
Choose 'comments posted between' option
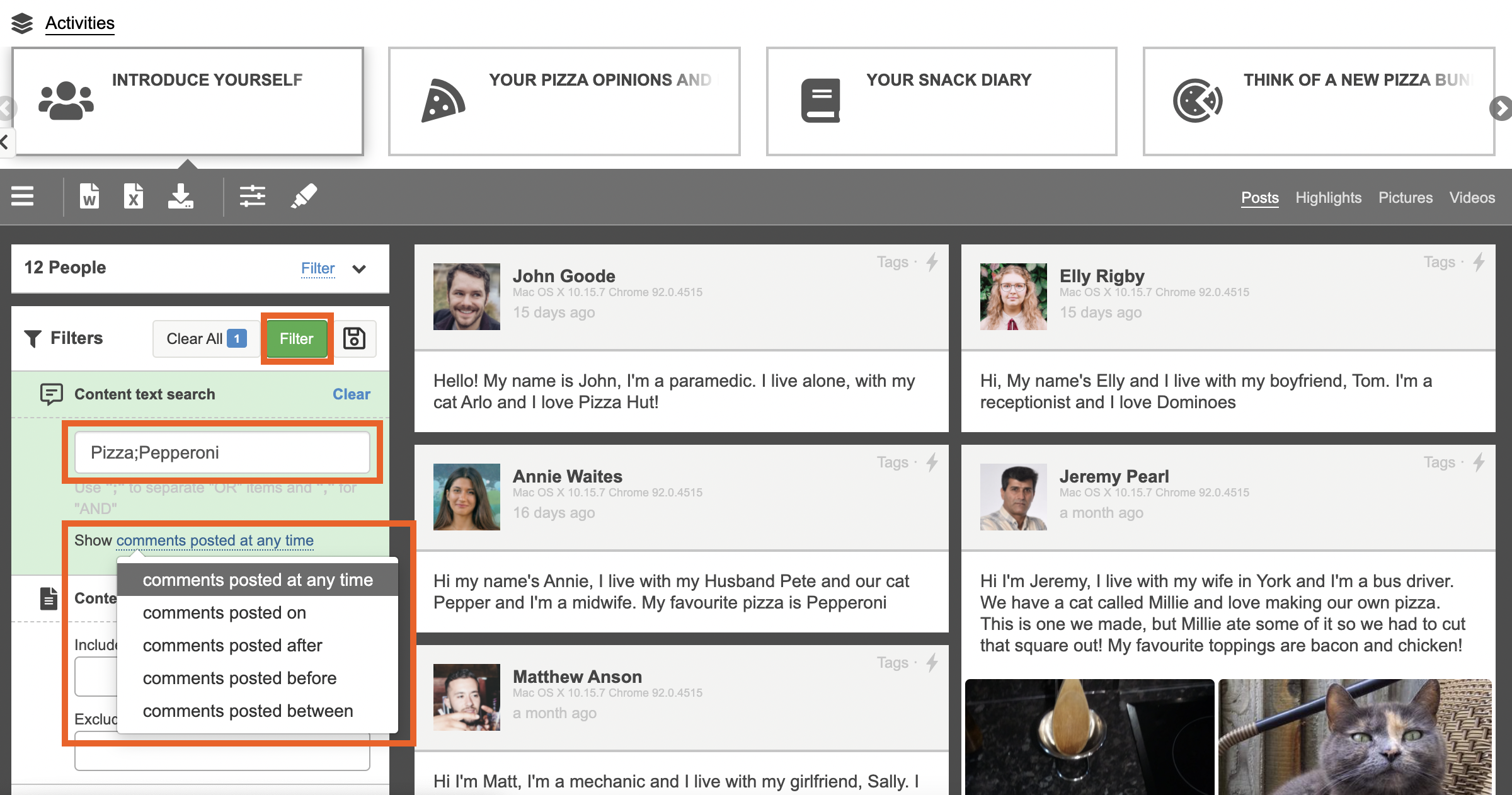coord(248,711)
